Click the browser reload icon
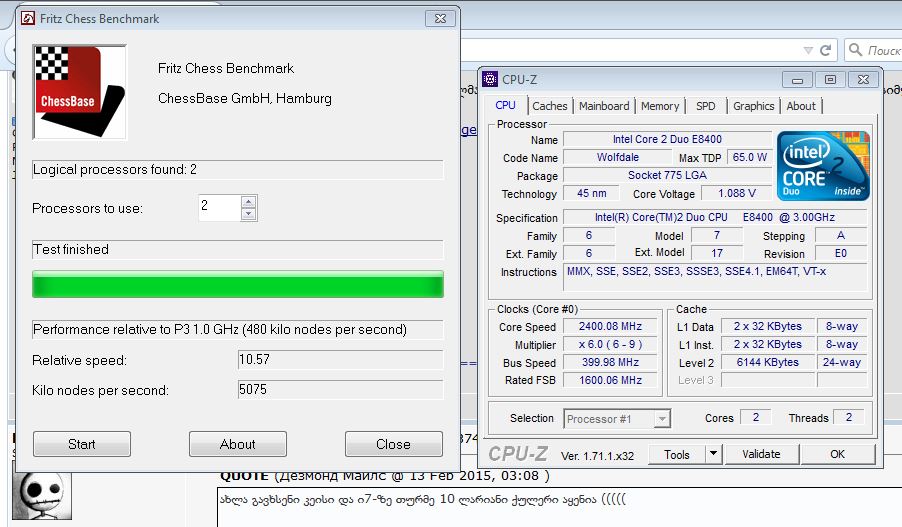 click(x=825, y=50)
